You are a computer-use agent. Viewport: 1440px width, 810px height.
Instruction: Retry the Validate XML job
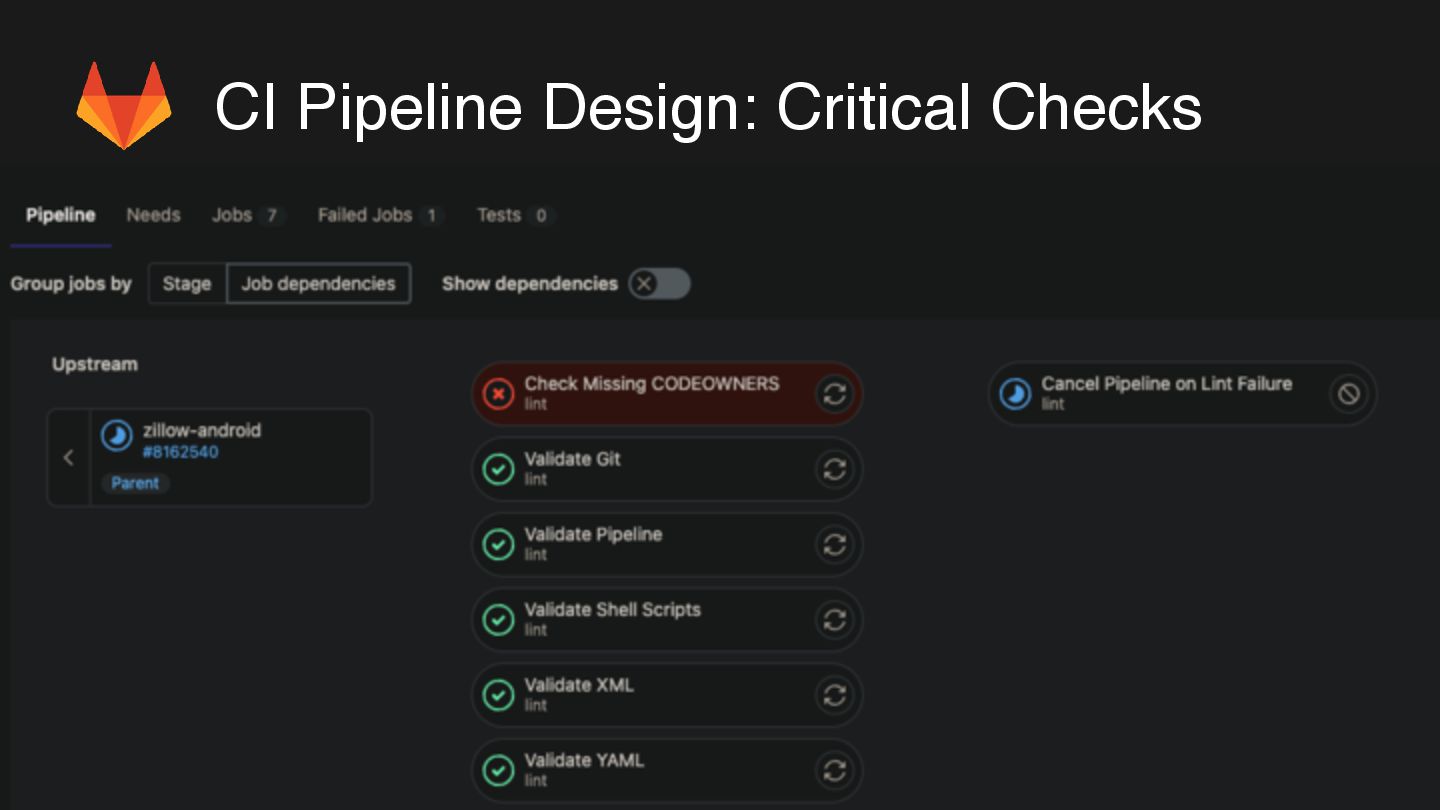click(834, 695)
